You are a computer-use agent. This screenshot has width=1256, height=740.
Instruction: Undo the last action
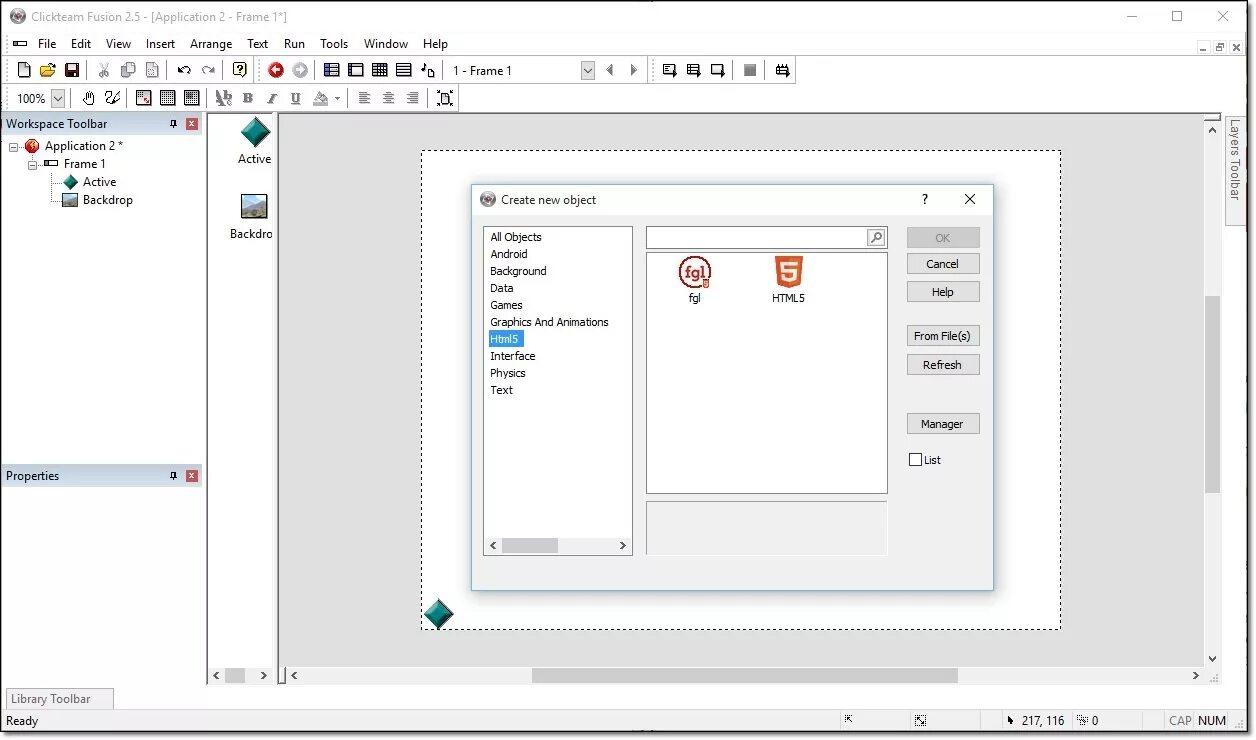pyautogui.click(x=184, y=70)
